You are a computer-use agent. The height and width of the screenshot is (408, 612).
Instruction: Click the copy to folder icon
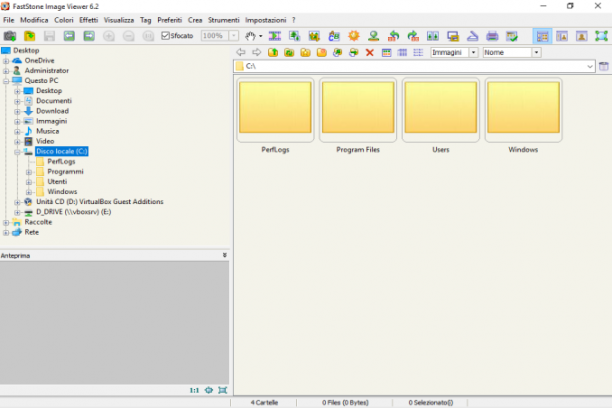338,52
